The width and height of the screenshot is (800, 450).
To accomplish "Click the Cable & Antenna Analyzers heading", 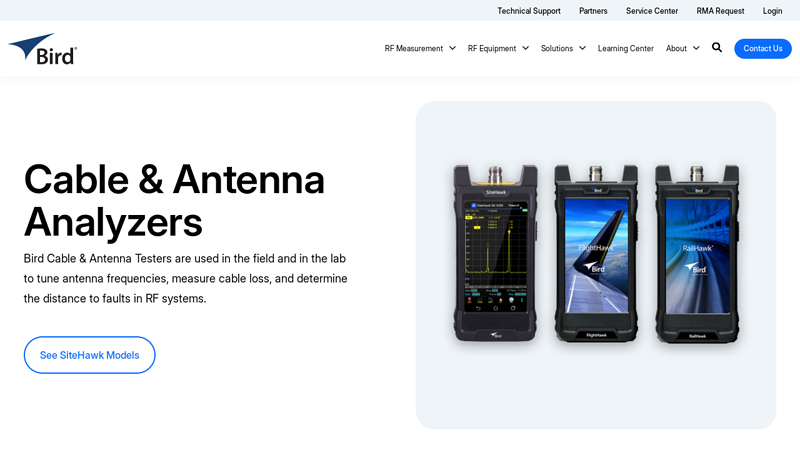I will tap(174, 201).
